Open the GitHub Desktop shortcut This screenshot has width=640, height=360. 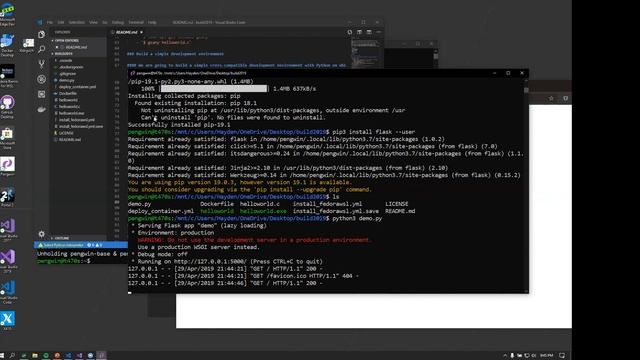coord(7,107)
